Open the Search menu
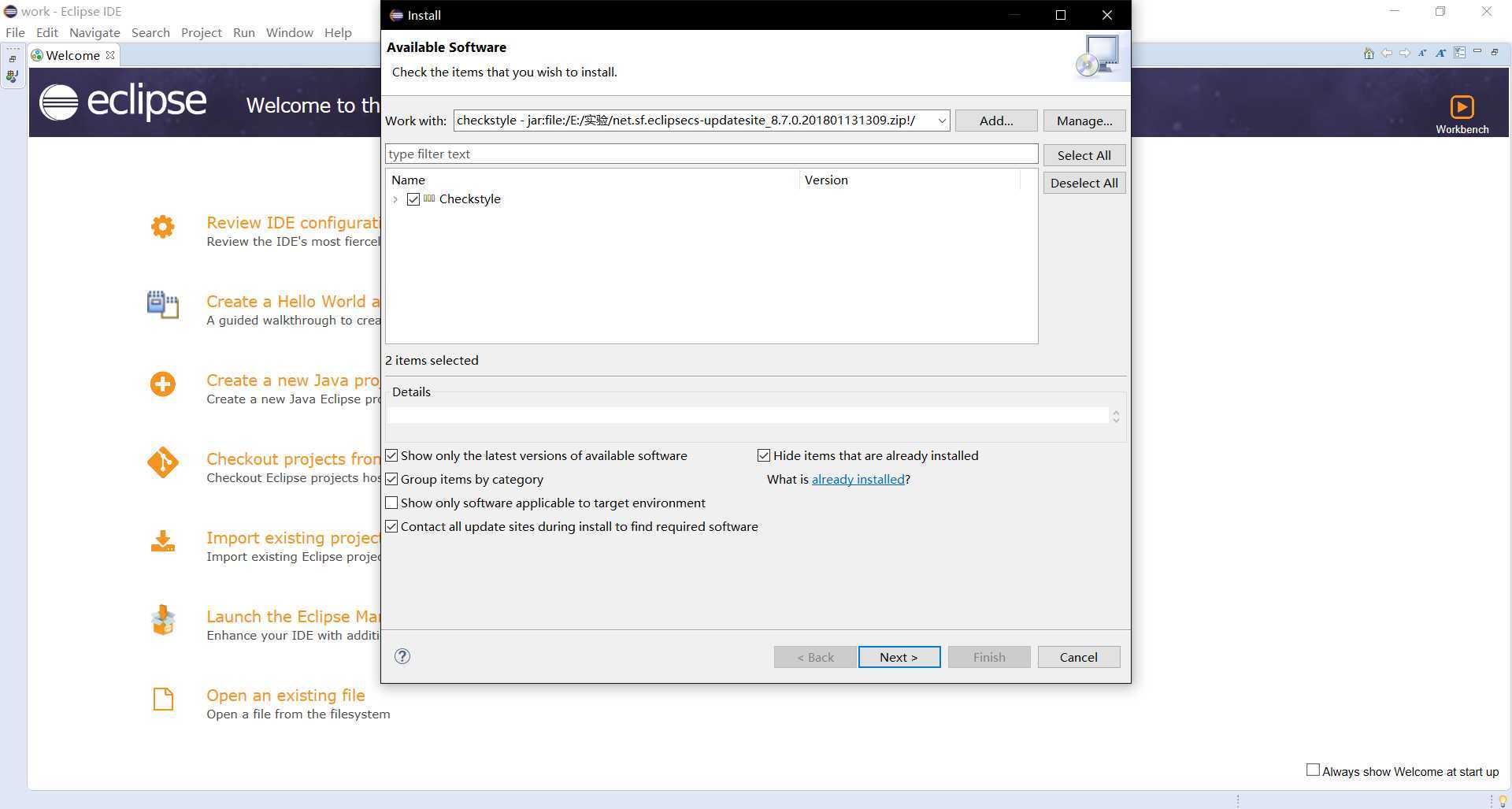Image resolution: width=1512 pixels, height=809 pixels. [150, 32]
